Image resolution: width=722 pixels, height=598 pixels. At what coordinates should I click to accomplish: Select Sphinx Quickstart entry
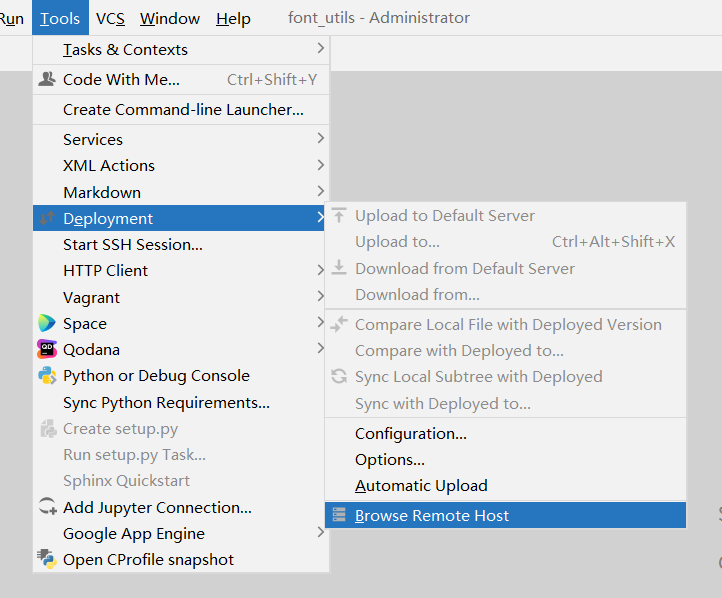point(181,481)
